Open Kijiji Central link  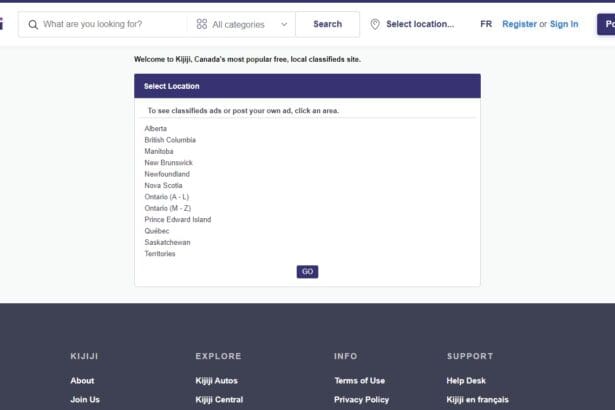(x=219, y=399)
